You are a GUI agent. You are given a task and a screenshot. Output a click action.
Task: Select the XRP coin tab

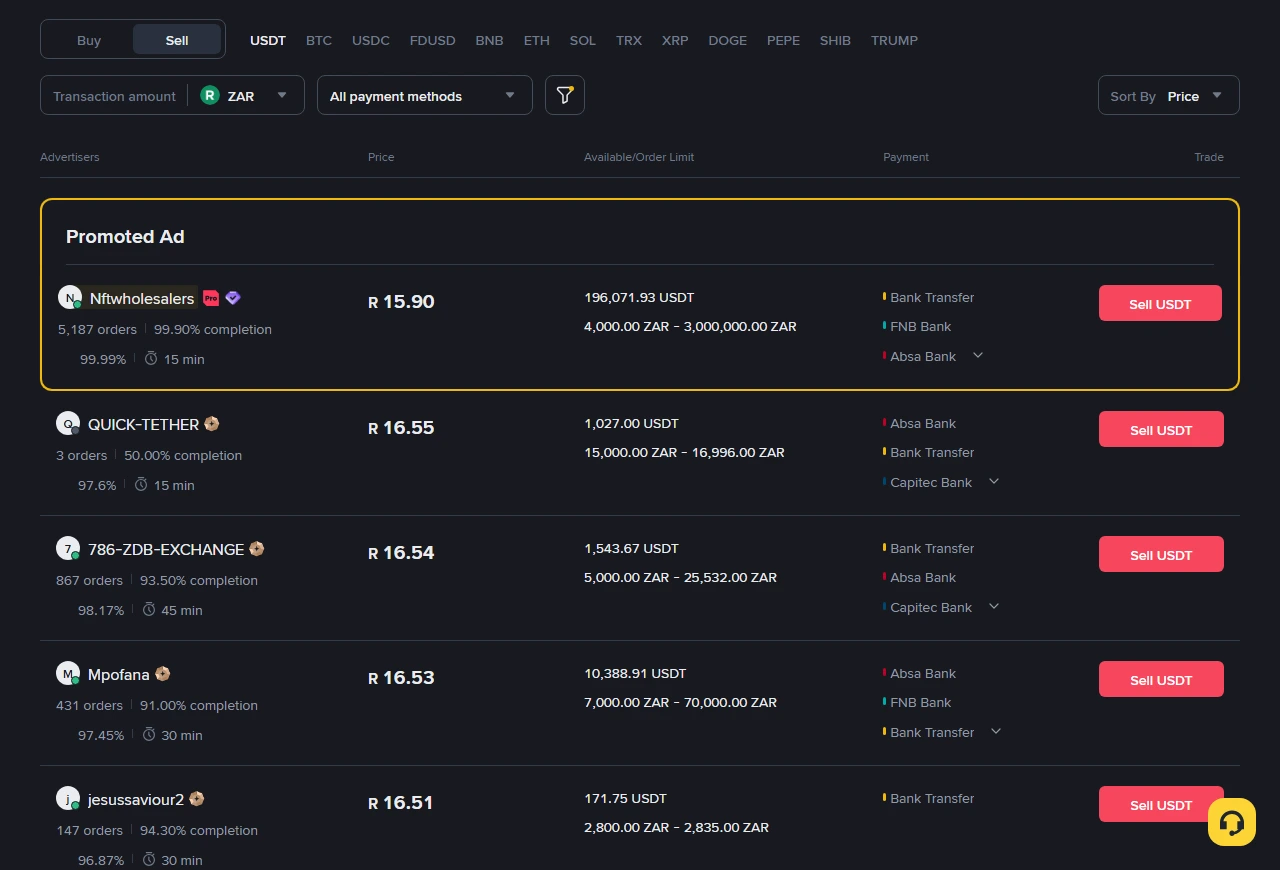[675, 40]
